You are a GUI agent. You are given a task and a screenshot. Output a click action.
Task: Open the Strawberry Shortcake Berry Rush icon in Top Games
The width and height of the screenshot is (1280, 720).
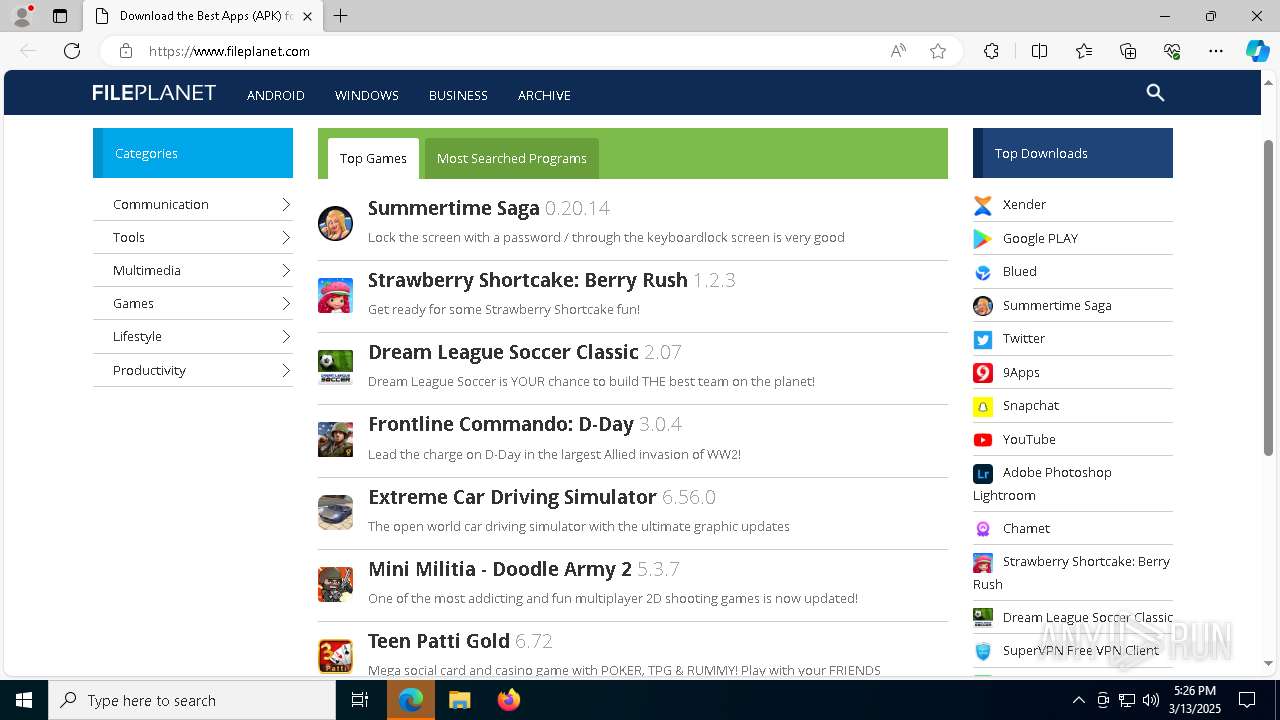pos(335,296)
